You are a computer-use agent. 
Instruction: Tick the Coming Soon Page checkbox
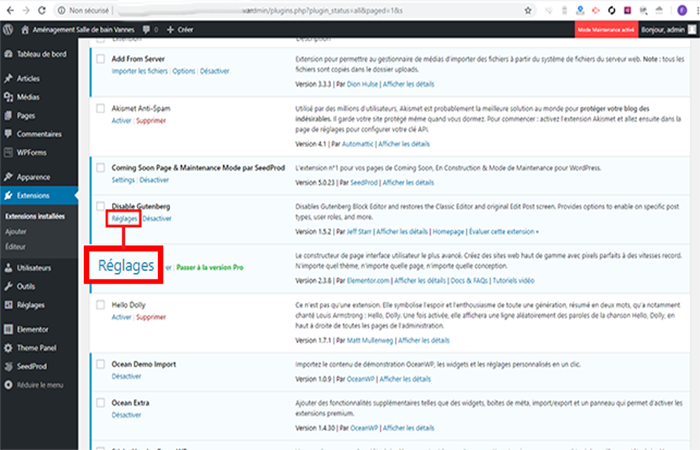coord(101,168)
